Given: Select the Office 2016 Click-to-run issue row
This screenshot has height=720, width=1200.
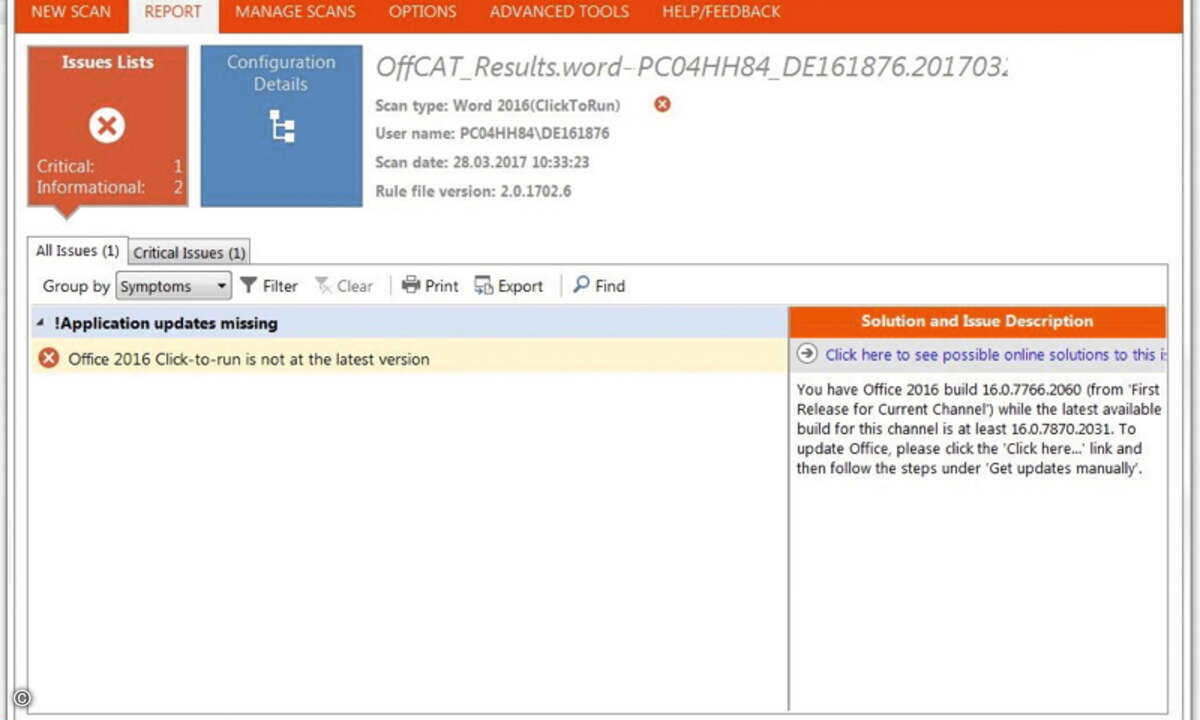Looking at the screenshot, I should pyautogui.click(x=409, y=358).
